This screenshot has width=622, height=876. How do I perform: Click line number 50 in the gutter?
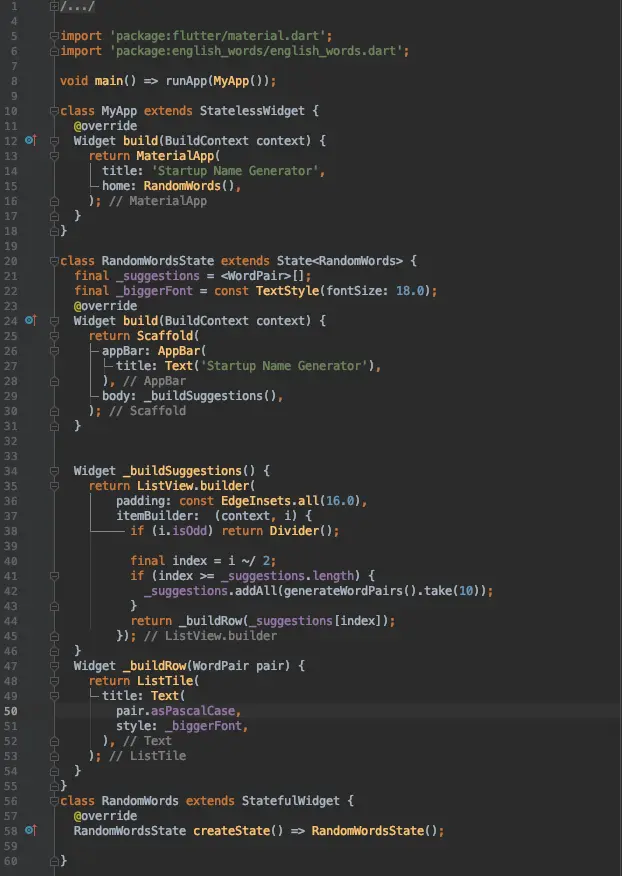11,711
